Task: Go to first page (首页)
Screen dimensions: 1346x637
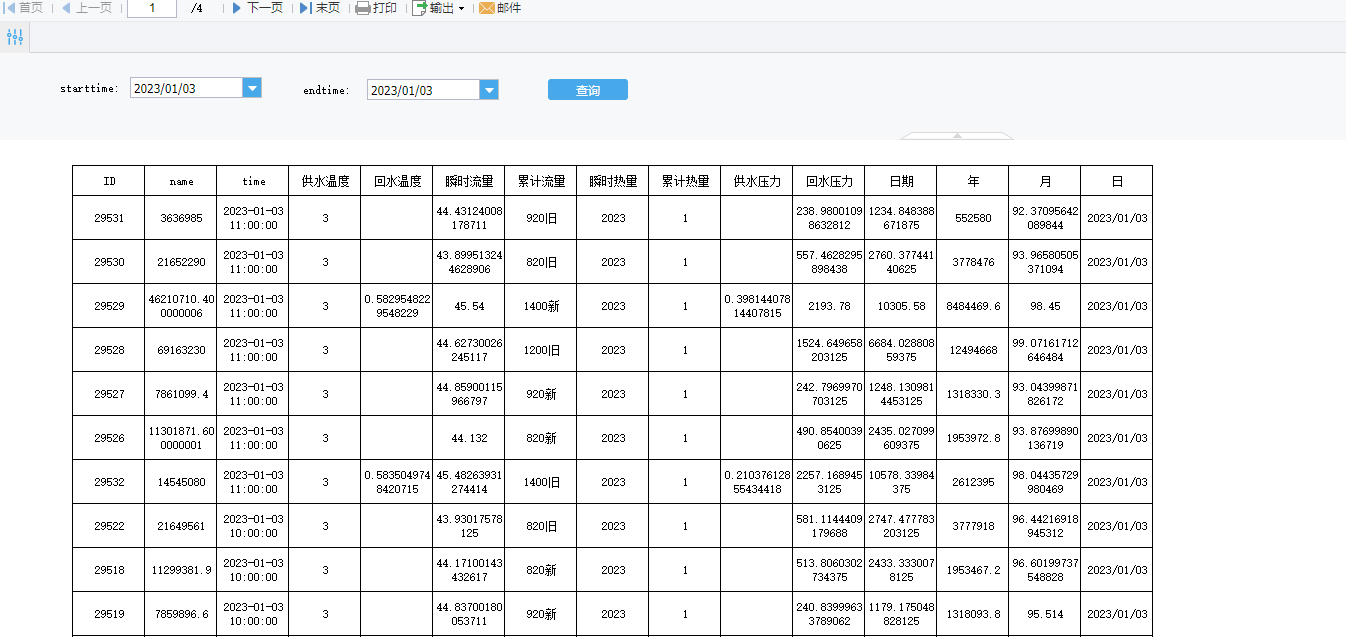Action: (24, 8)
